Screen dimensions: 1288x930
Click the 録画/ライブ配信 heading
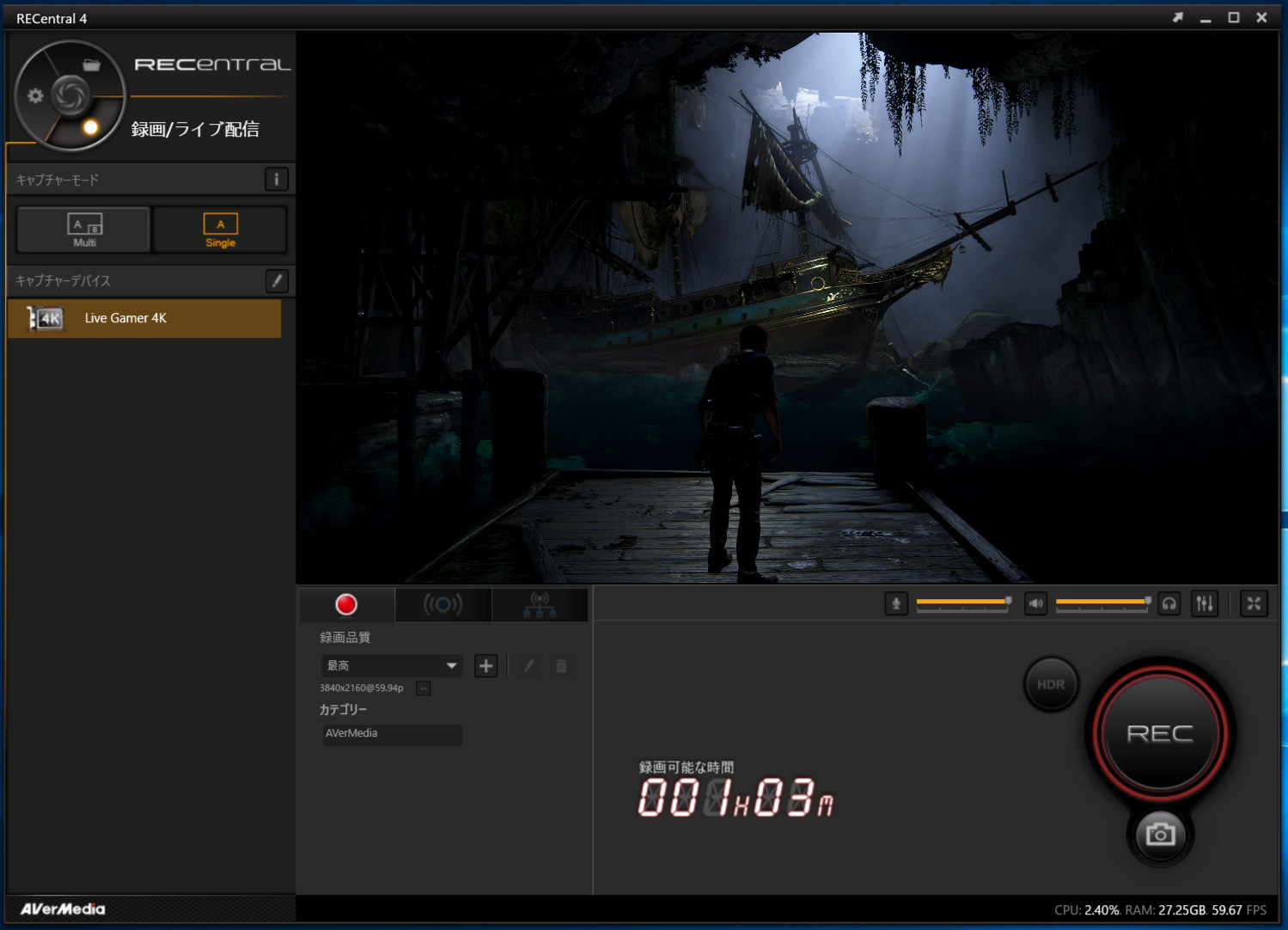click(x=195, y=129)
